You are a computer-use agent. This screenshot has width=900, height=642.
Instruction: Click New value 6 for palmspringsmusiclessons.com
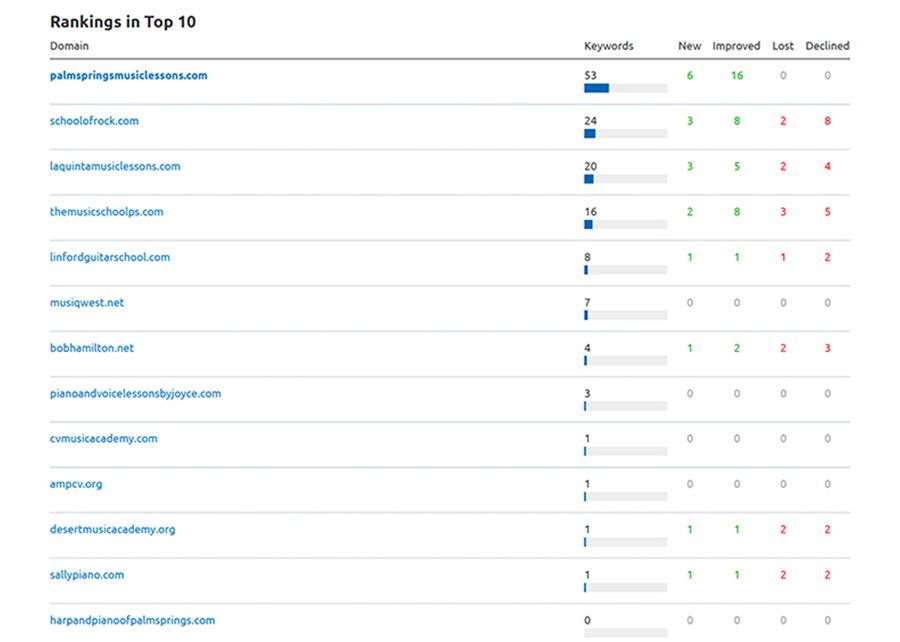690,75
